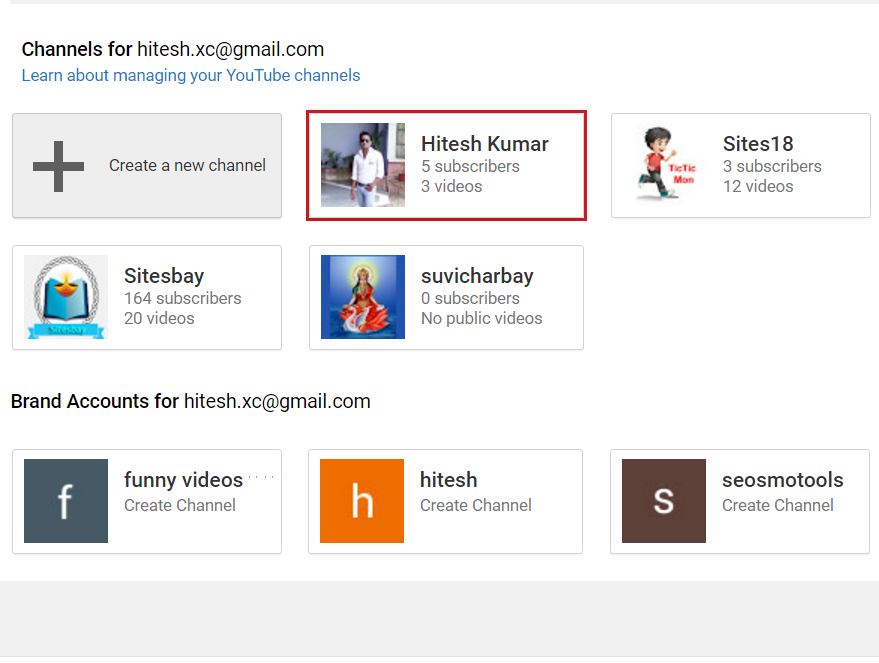Open the hitesh brand account name
879x663 pixels.
pyautogui.click(x=448, y=480)
